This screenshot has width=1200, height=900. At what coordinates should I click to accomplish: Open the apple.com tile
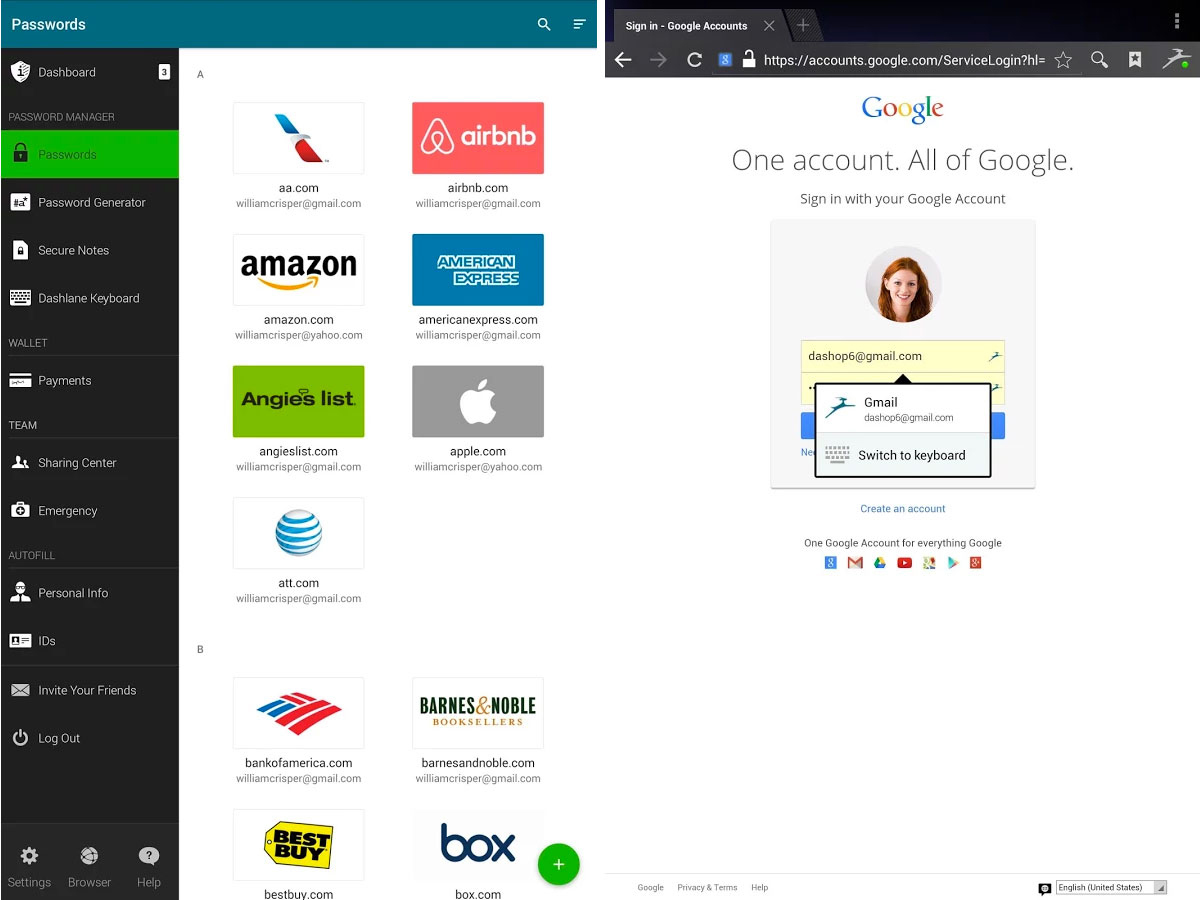point(478,401)
